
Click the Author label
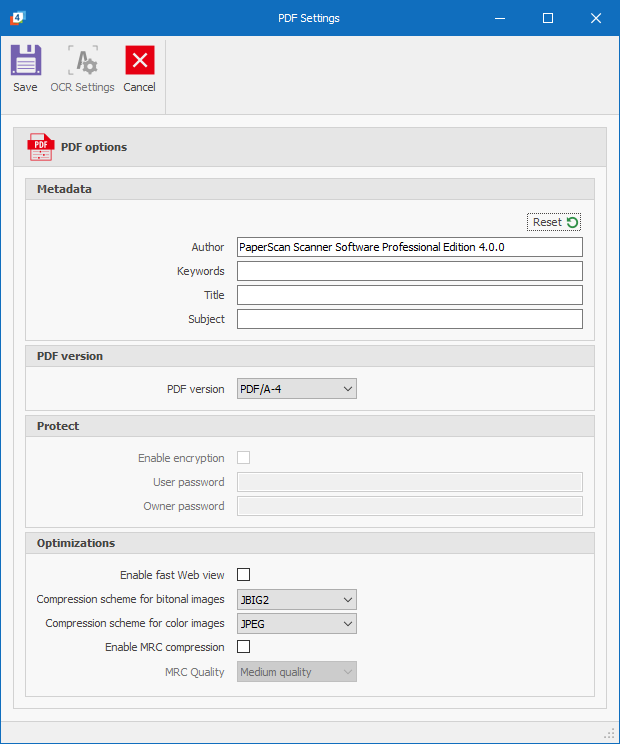point(208,247)
